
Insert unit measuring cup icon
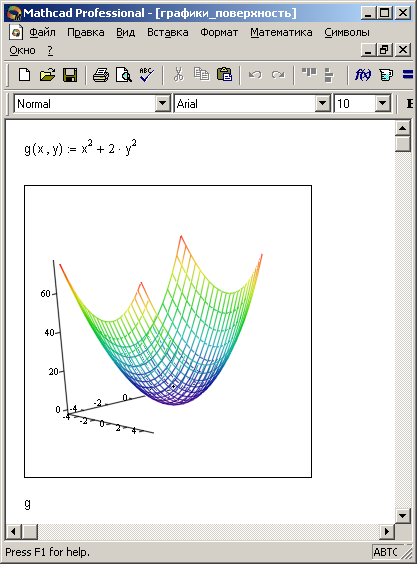(x=386, y=75)
